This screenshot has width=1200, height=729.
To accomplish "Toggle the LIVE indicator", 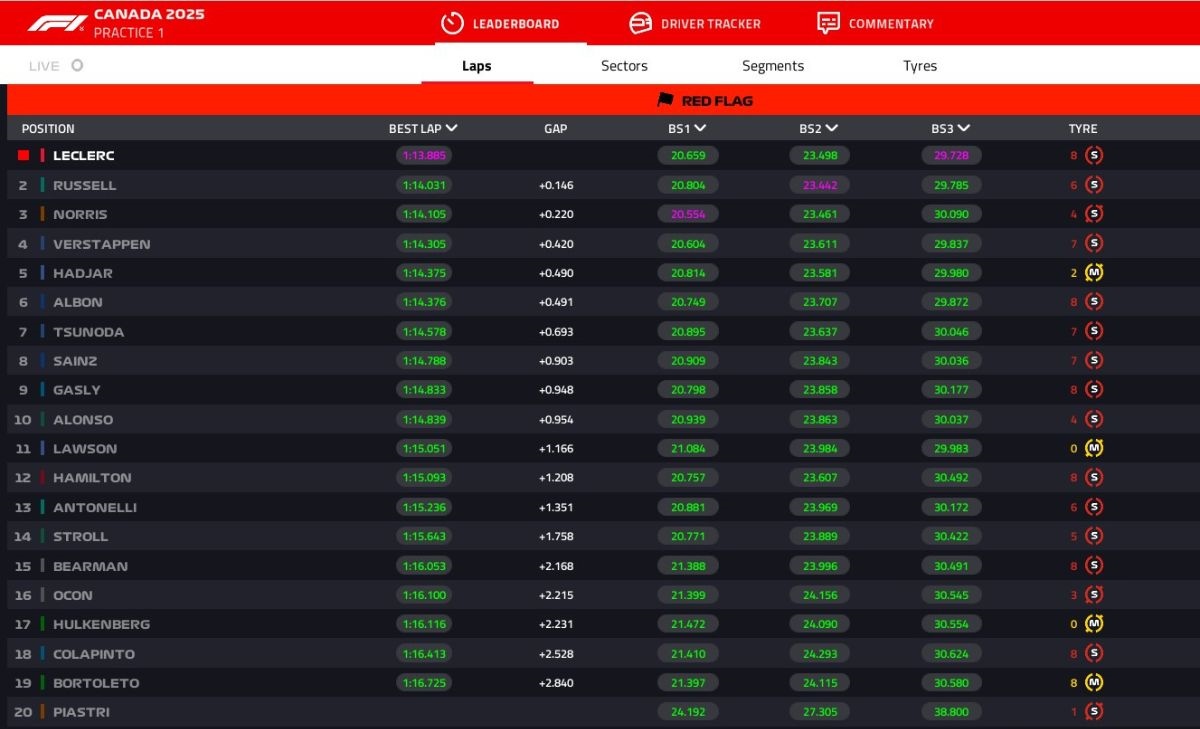I will (77, 66).
